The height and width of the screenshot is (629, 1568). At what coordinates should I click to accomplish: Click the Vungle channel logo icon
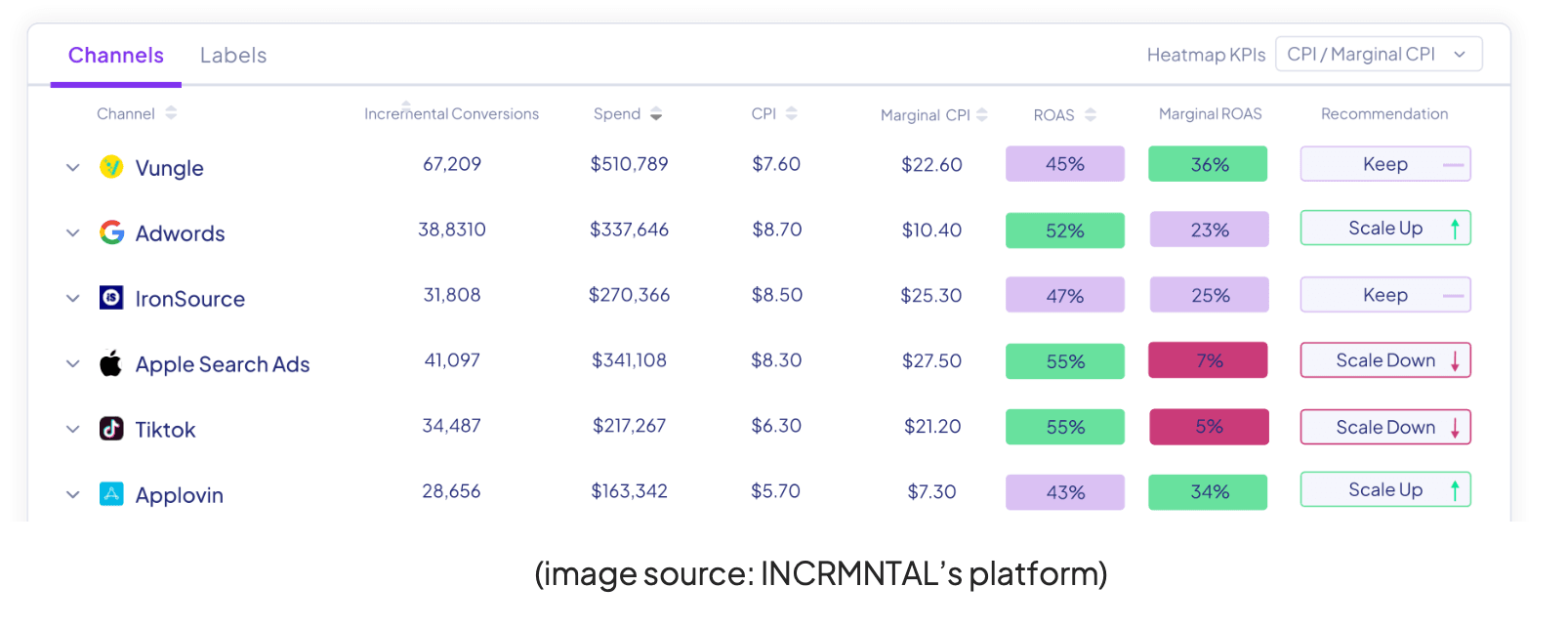tap(111, 167)
